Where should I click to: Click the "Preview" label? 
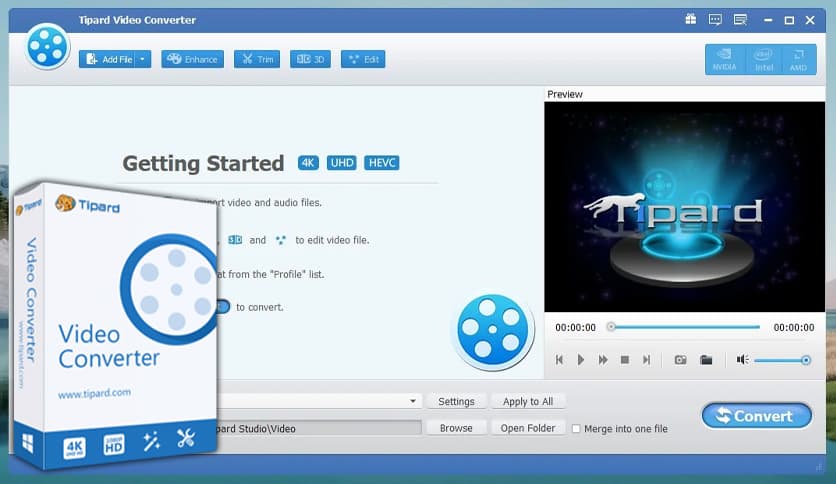click(565, 94)
